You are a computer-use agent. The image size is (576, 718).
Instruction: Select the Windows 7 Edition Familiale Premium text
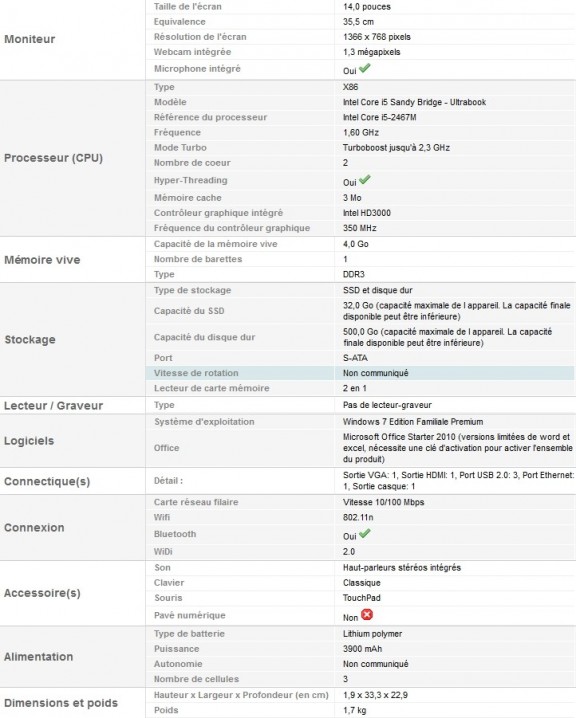[413, 422]
